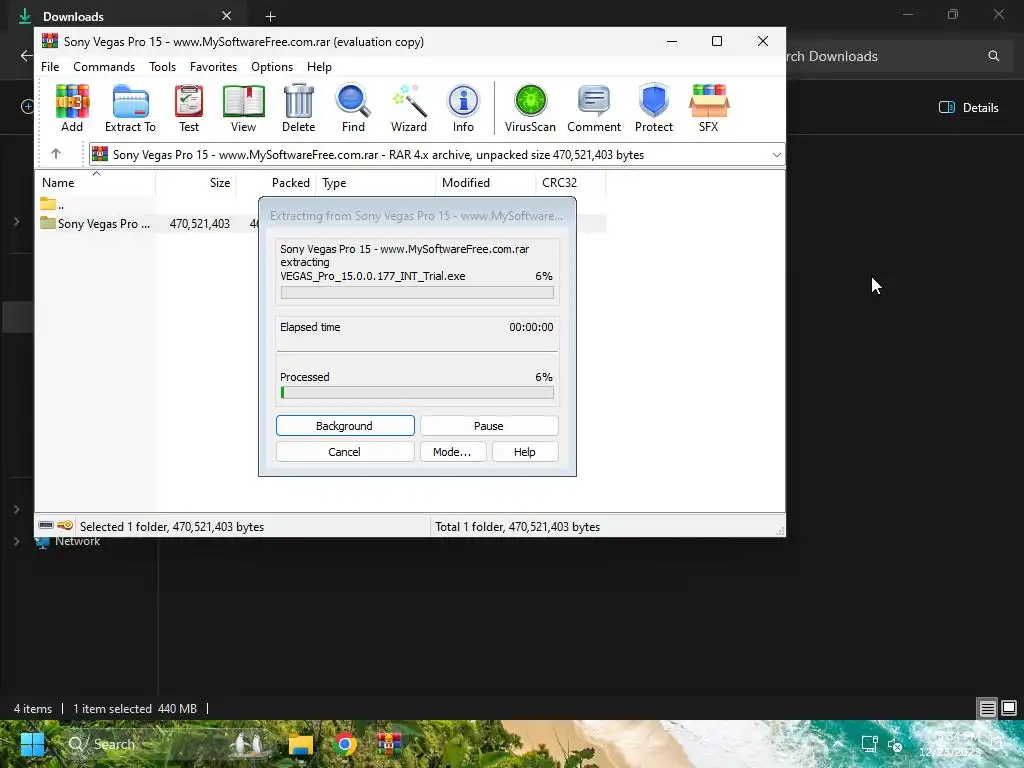Click the SFX toolbar icon

coord(709,108)
